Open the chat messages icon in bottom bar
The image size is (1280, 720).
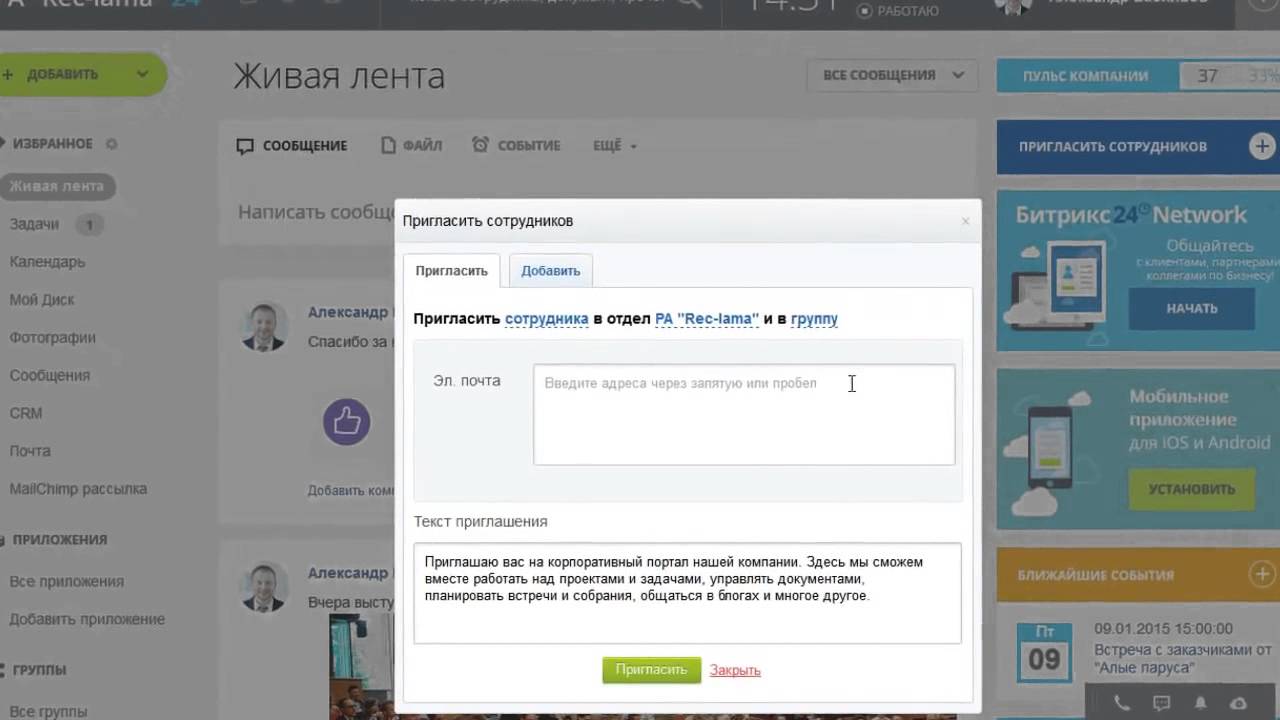point(1161,703)
